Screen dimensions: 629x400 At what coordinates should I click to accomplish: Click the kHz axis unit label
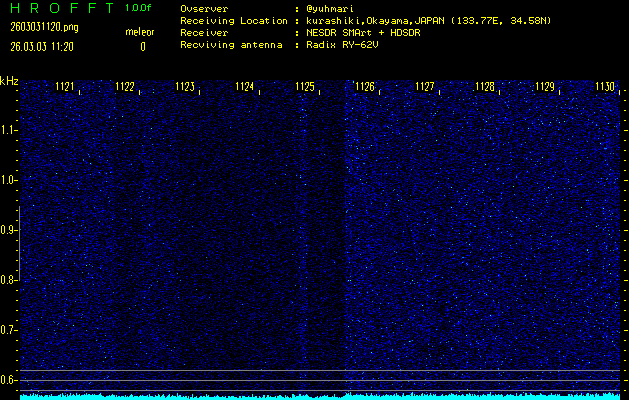(9, 81)
